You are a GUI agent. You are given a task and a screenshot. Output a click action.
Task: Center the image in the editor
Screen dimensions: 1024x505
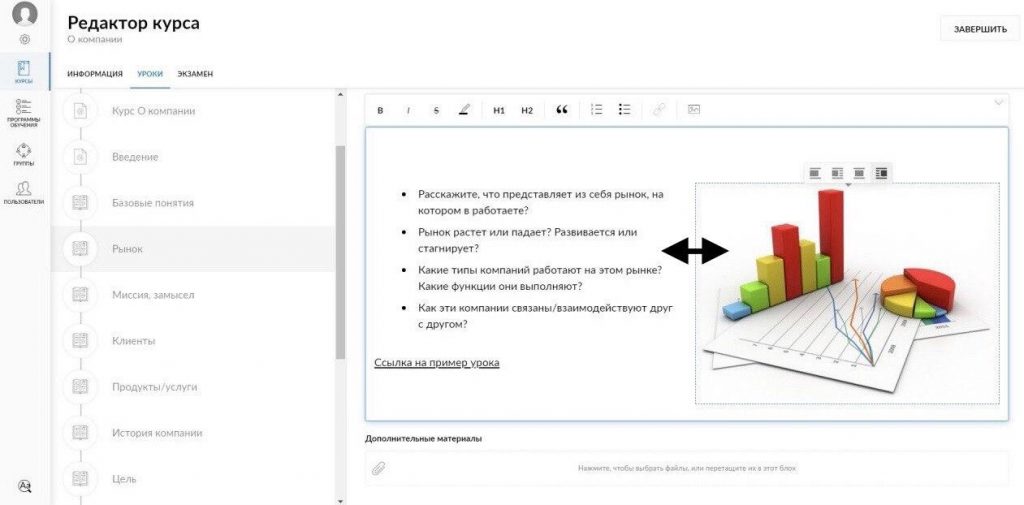pyautogui.click(x=859, y=173)
